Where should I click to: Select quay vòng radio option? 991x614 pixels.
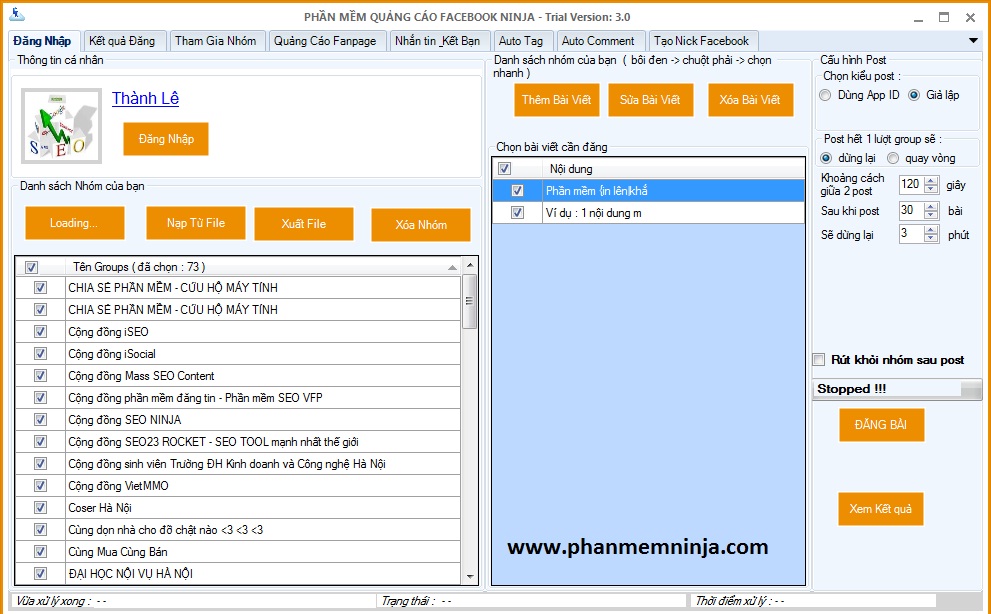coord(893,158)
